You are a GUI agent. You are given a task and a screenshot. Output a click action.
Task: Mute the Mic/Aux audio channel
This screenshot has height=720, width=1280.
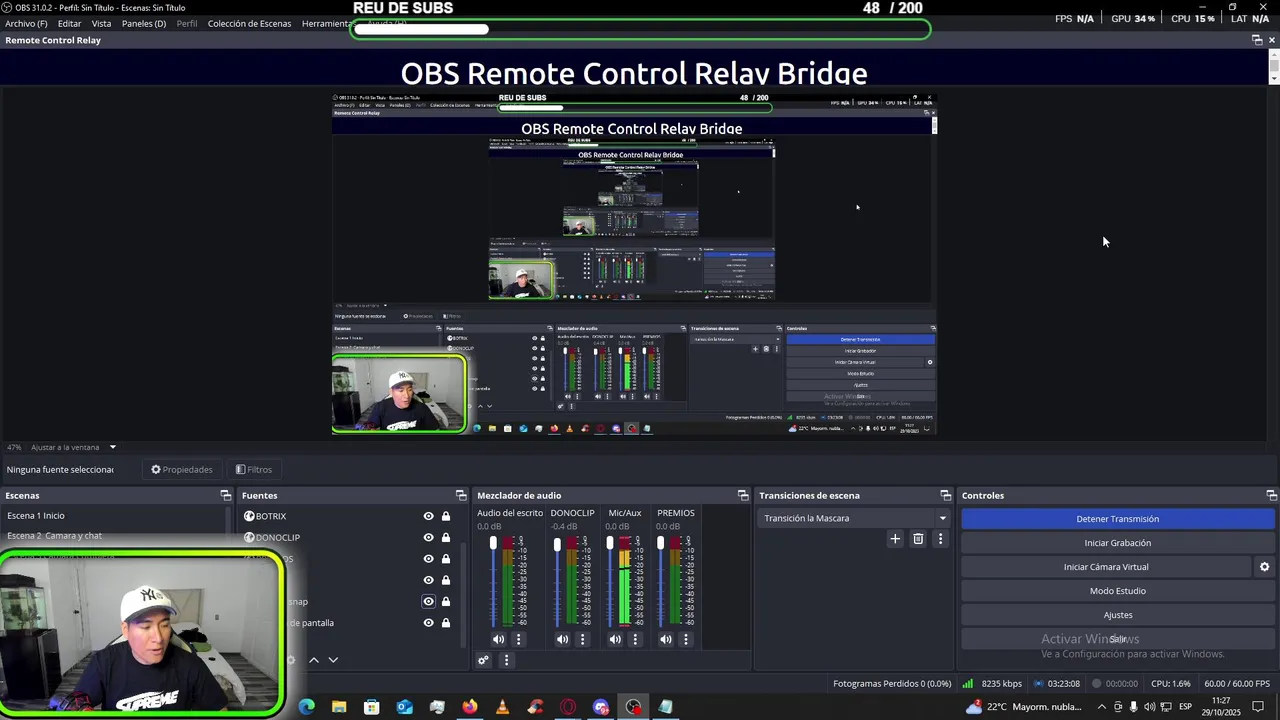[x=615, y=639]
